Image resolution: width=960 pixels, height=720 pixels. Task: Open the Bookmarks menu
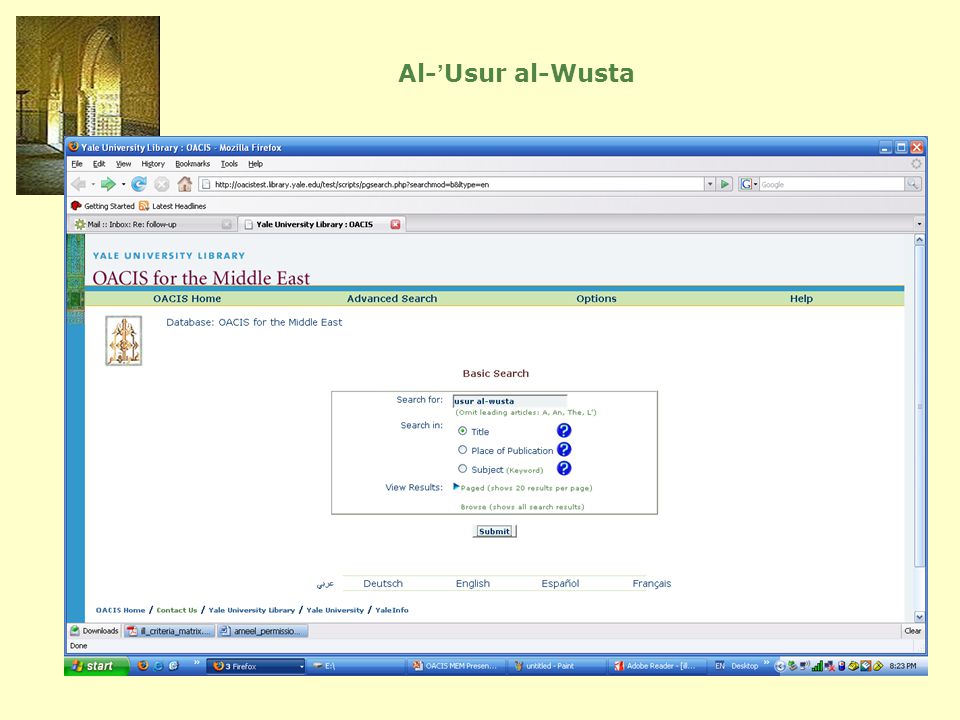coord(192,163)
